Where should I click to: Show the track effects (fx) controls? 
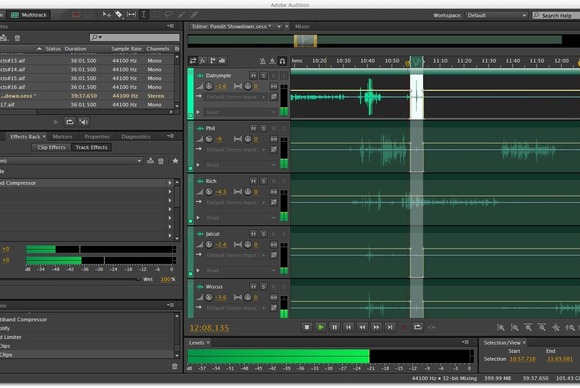203,61
